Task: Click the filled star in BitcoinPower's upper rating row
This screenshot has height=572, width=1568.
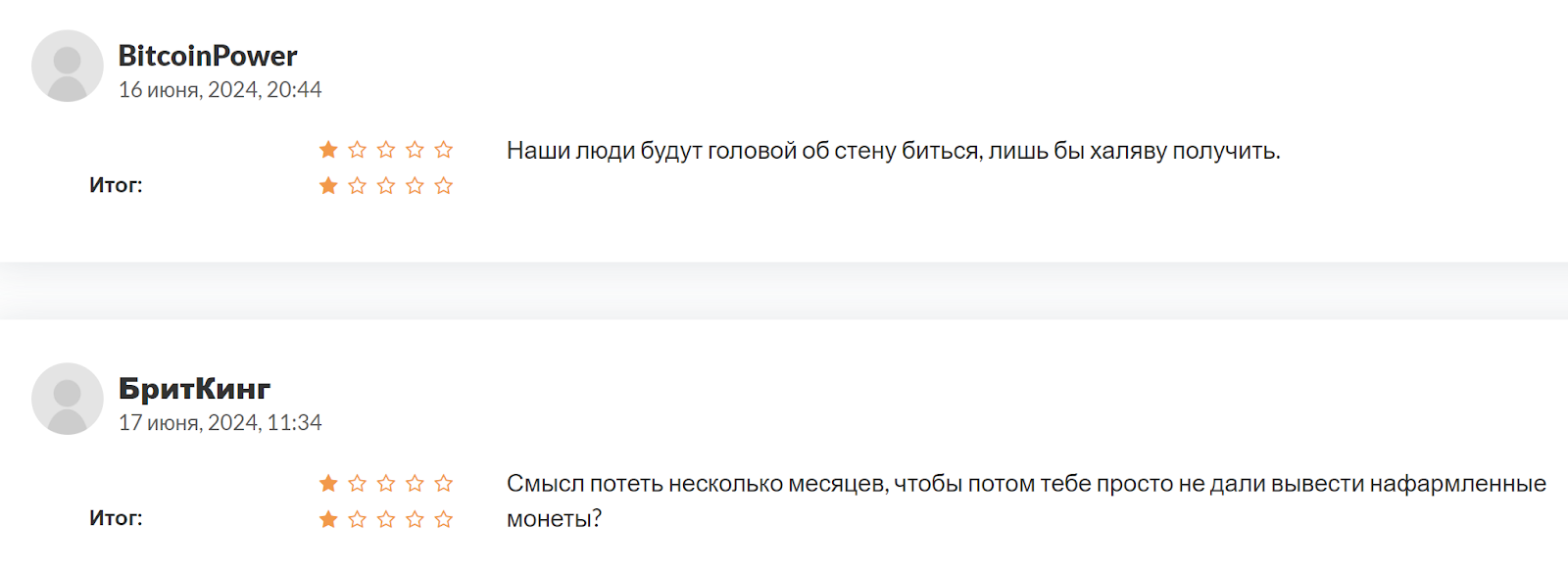Action: click(328, 150)
